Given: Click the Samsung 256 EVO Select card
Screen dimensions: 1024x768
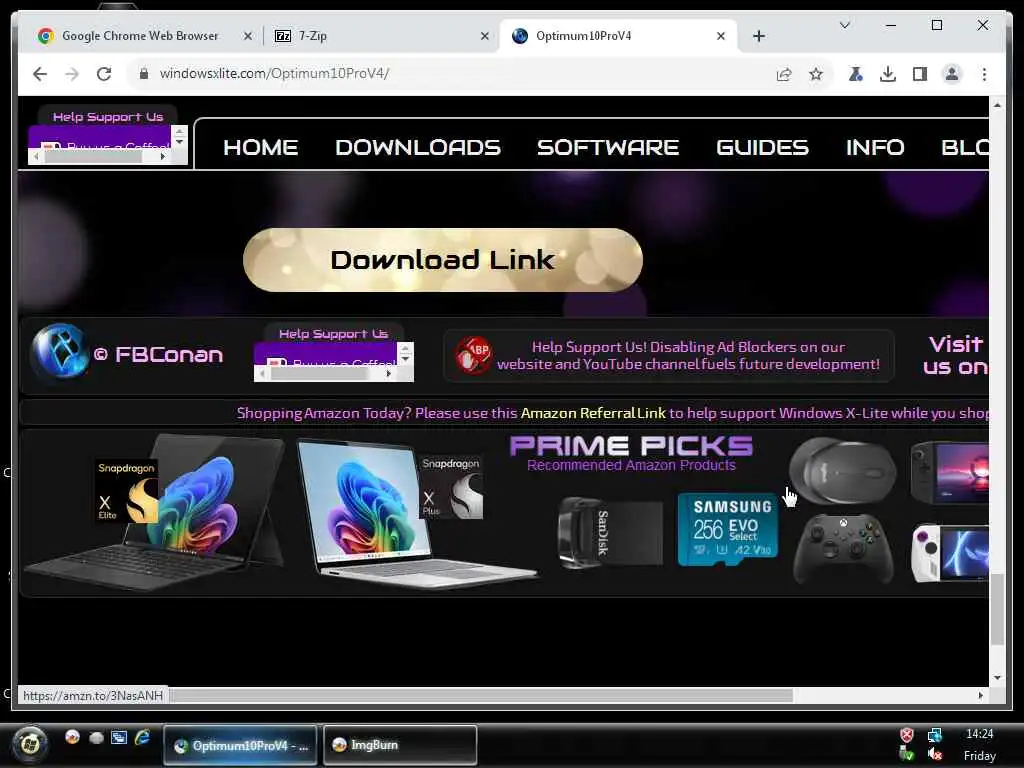Looking at the screenshot, I should [x=728, y=530].
